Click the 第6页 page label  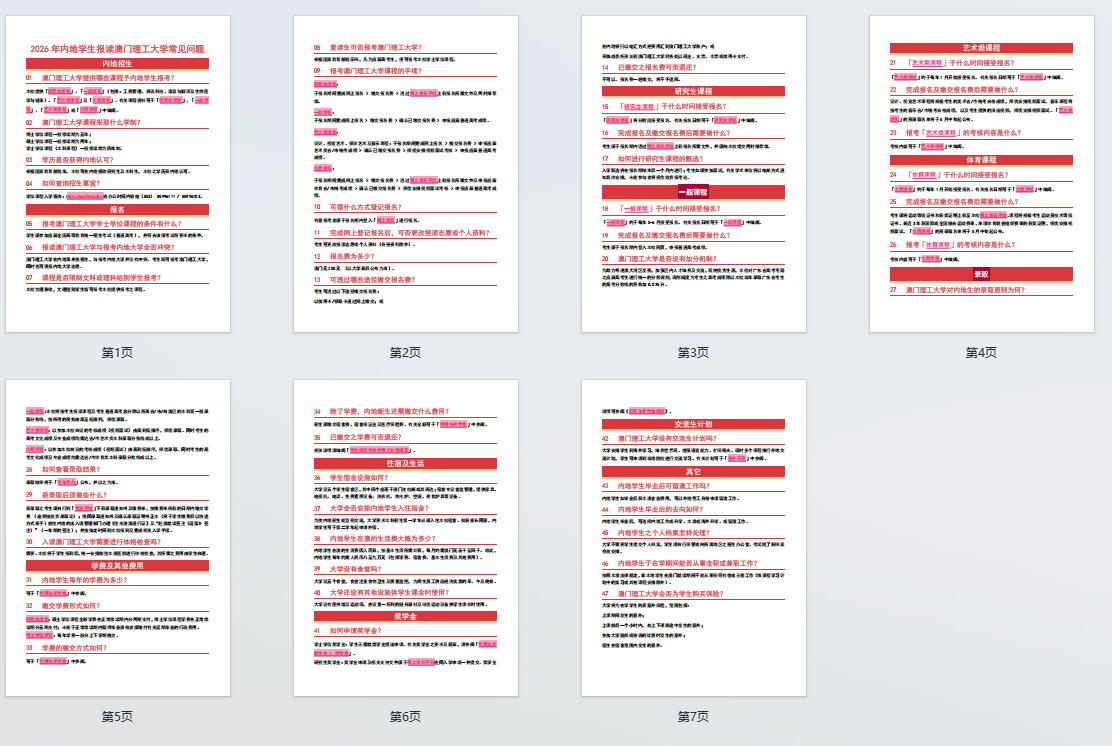(x=405, y=717)
